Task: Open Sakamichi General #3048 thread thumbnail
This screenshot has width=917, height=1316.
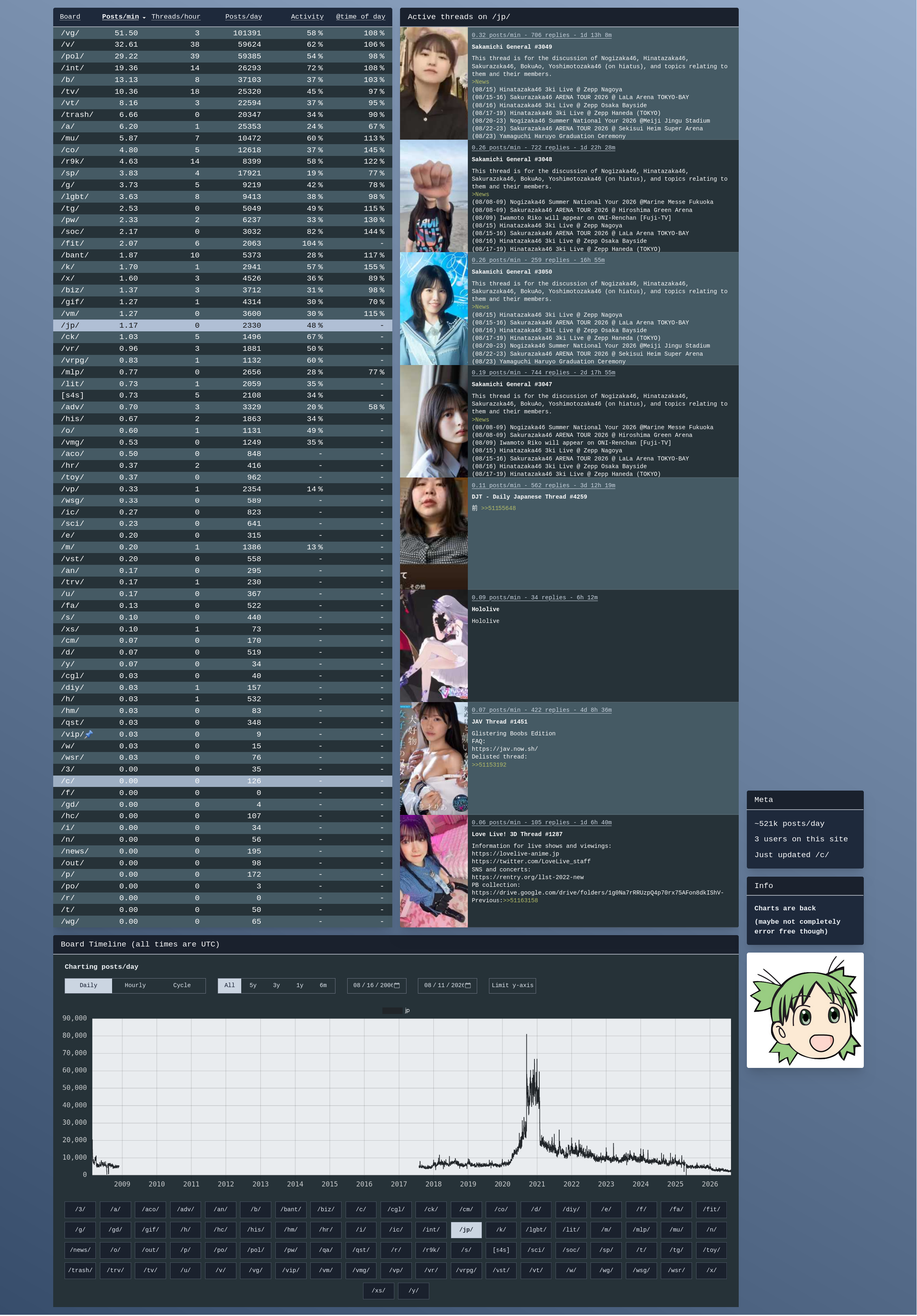Action: (x=434, y=196)
